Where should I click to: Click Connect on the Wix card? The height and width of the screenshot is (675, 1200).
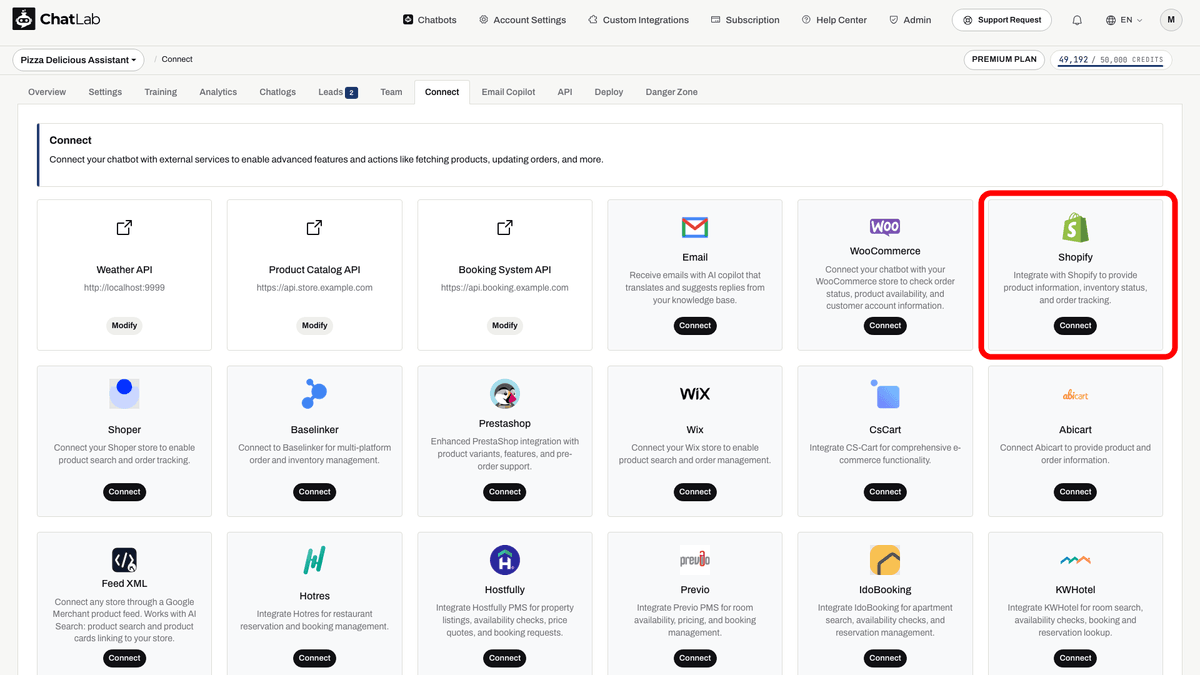click(x=695, y=491)
